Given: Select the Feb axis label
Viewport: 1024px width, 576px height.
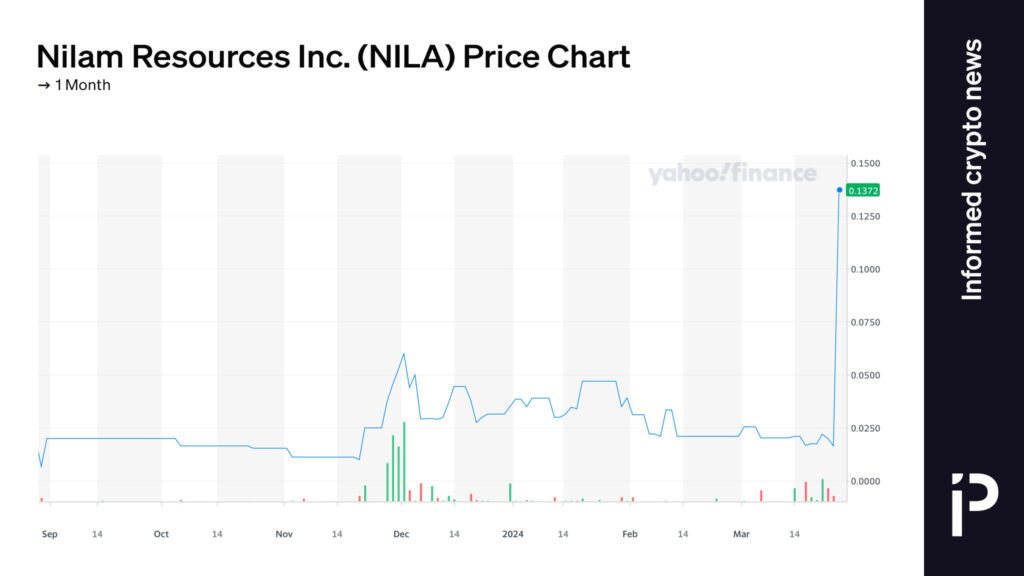Looking at the screenshot, I should pos(630,534).
